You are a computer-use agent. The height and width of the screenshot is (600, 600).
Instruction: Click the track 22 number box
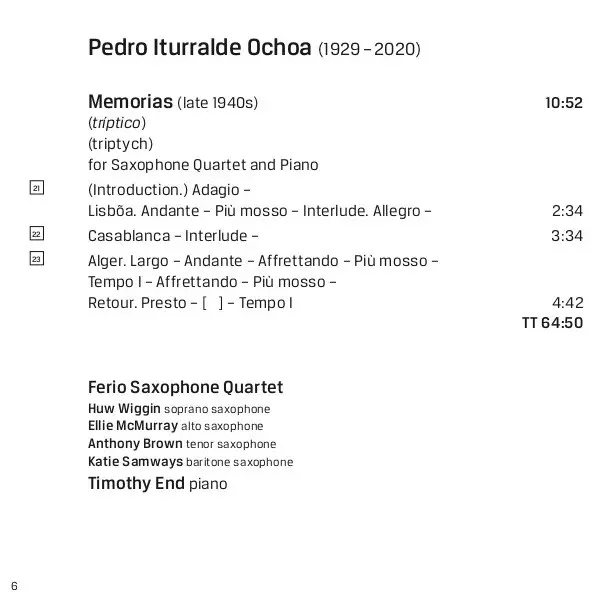tap(36, 233)
